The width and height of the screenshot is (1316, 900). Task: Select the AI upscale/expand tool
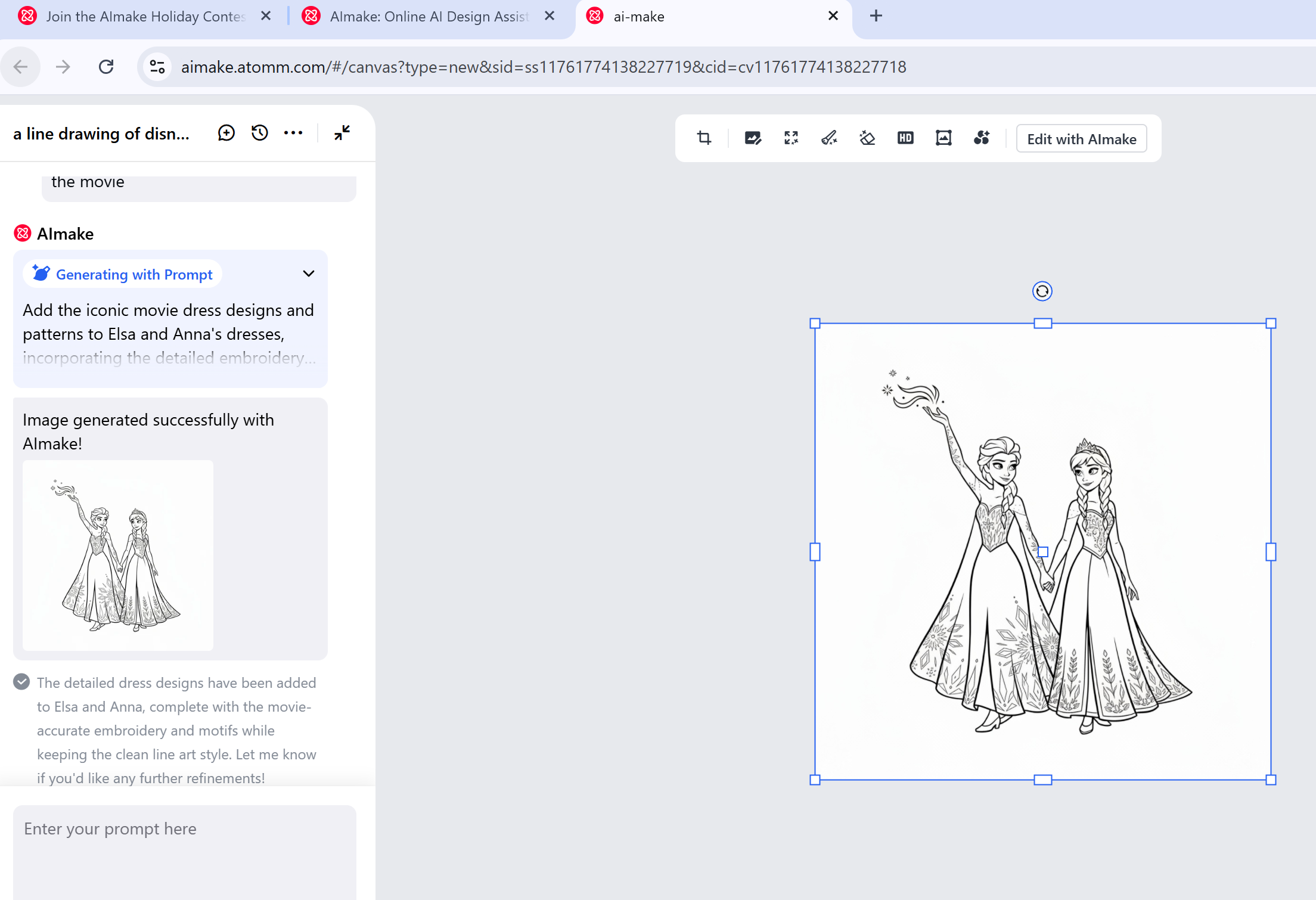(x=791, y=138)
